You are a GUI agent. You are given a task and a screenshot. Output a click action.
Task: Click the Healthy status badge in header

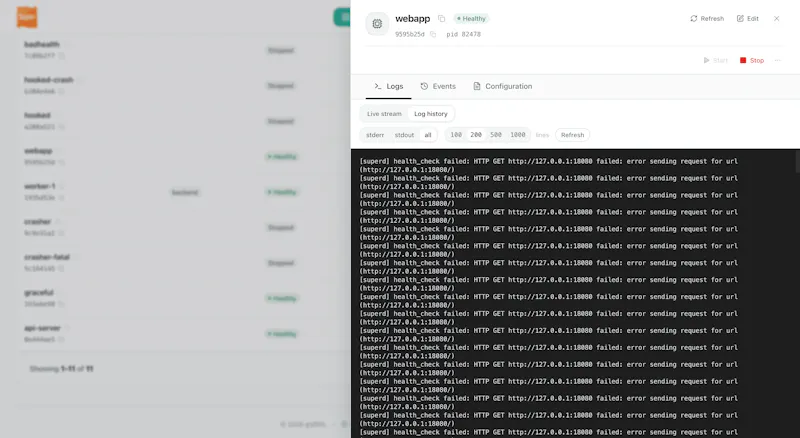[x=471, y=18]
